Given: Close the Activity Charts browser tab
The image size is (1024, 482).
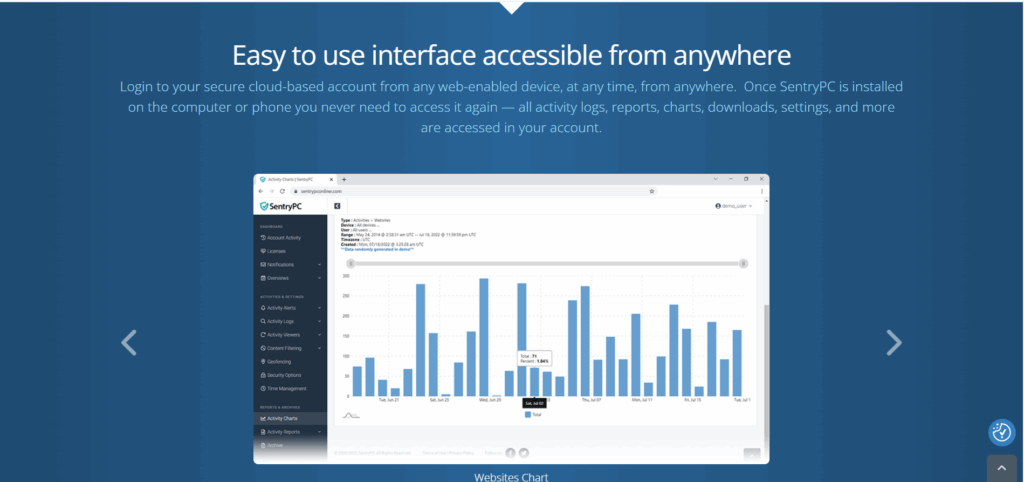Looking at the screenshot, I should pyautogui.click(x=332, y=179).
